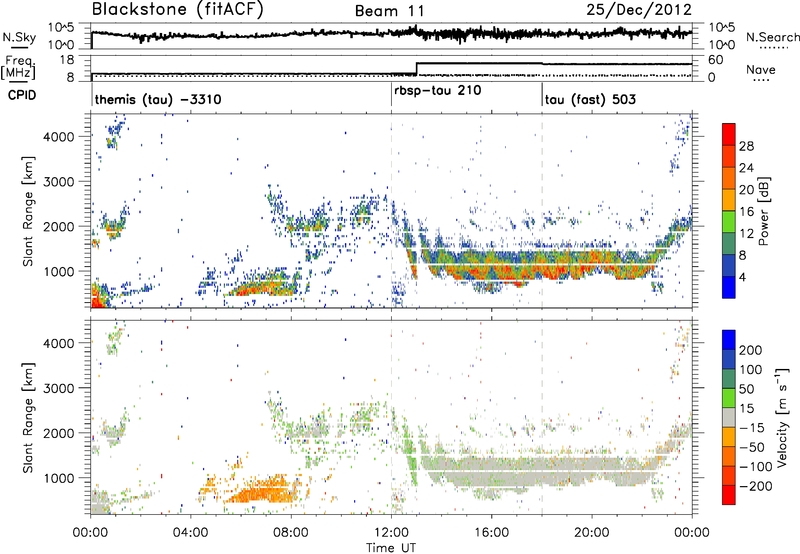Click the 'Freq. [MHz]' axis label
Image resolution: width=800 pixels, height=554 pixels.
point(18,68)
